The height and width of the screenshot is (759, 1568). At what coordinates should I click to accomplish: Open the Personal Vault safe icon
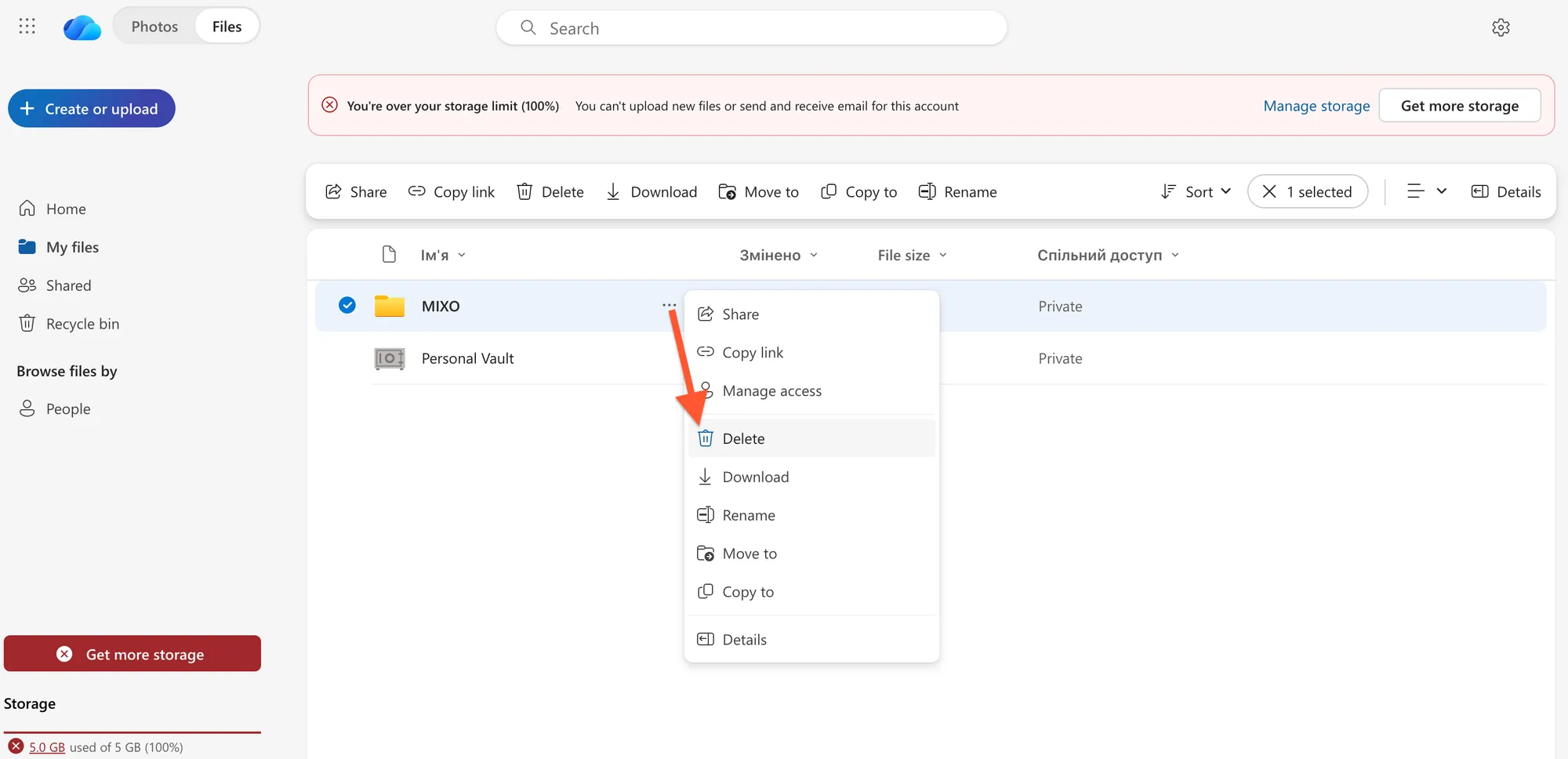[x=389, y=358]
